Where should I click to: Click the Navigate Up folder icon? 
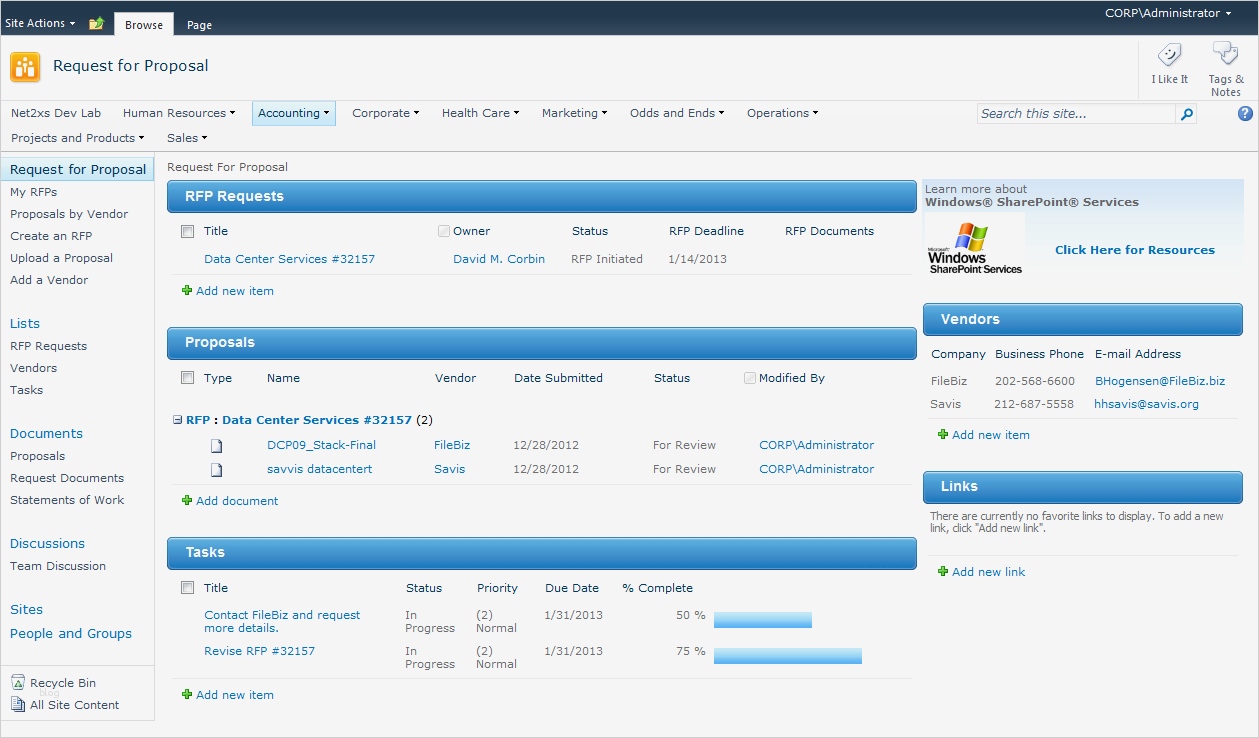[96, 23]
